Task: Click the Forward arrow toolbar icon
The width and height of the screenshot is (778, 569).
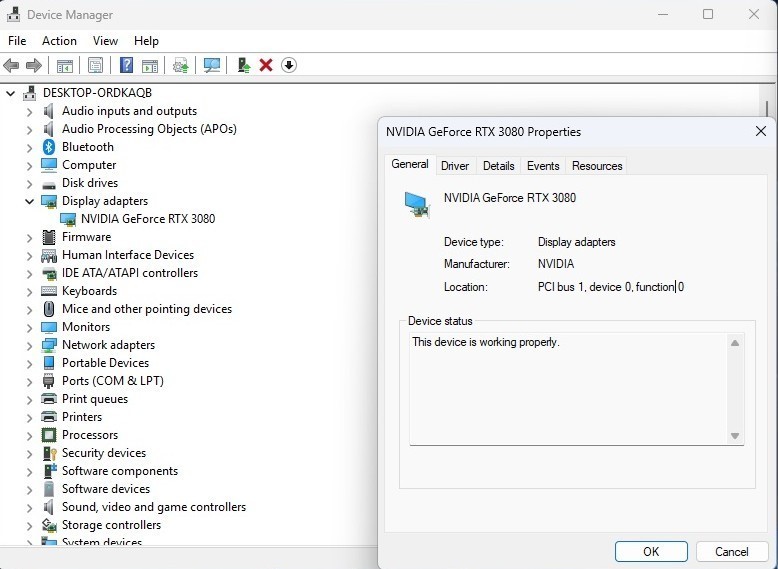Action: 33,65
